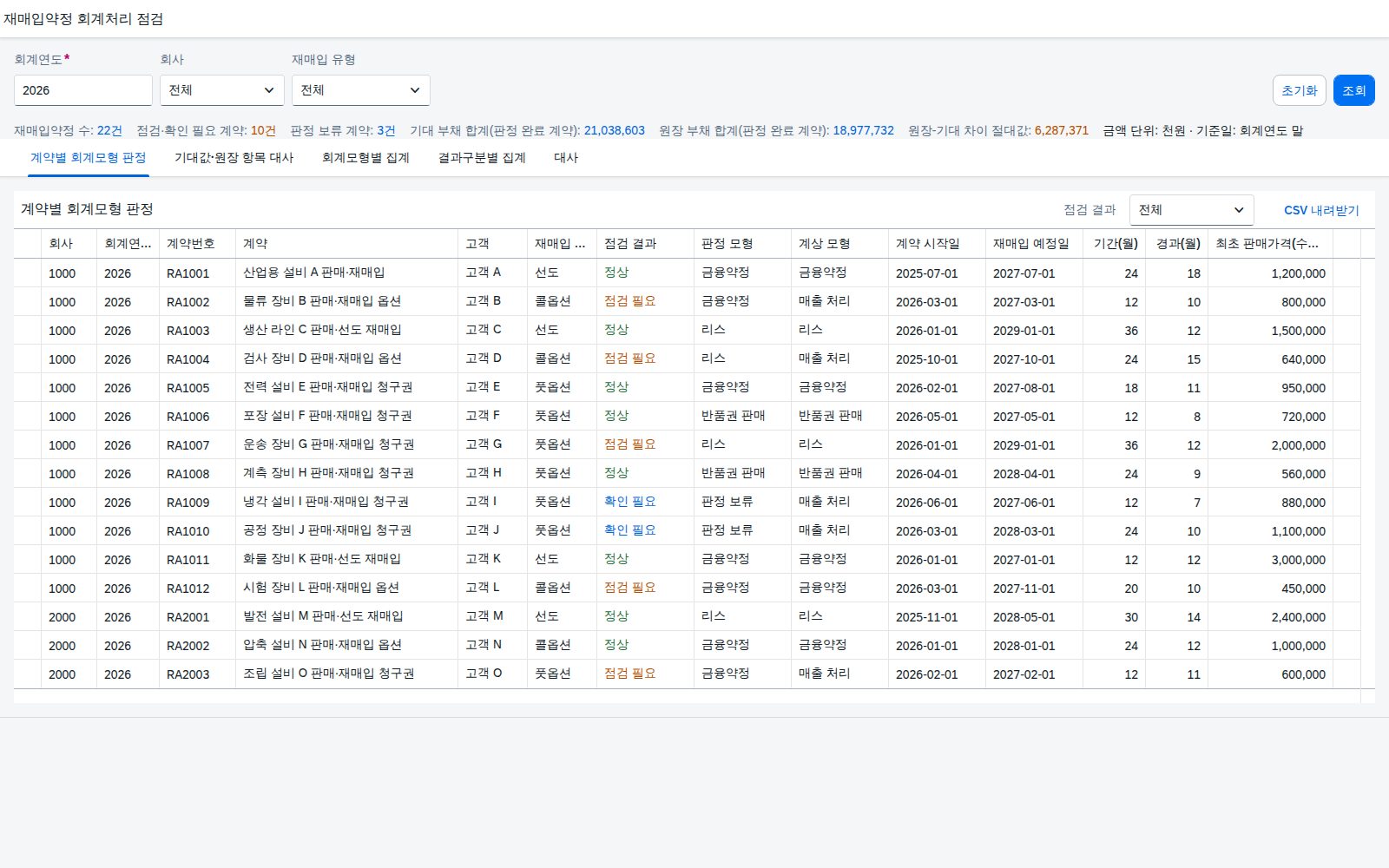Click 점검·확인 필요 계약 10건 summary
The width and height of the screenshot is (1389, 868).
click(206, 131)
